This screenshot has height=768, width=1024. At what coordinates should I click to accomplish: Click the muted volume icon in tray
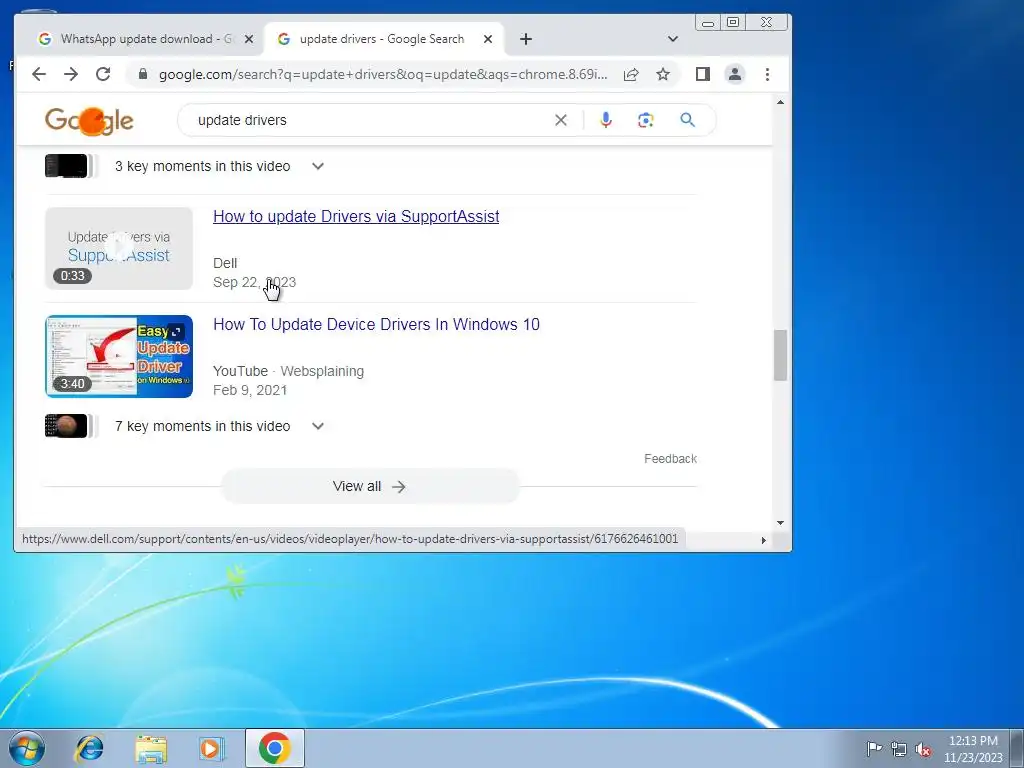(x=923, y=749)
